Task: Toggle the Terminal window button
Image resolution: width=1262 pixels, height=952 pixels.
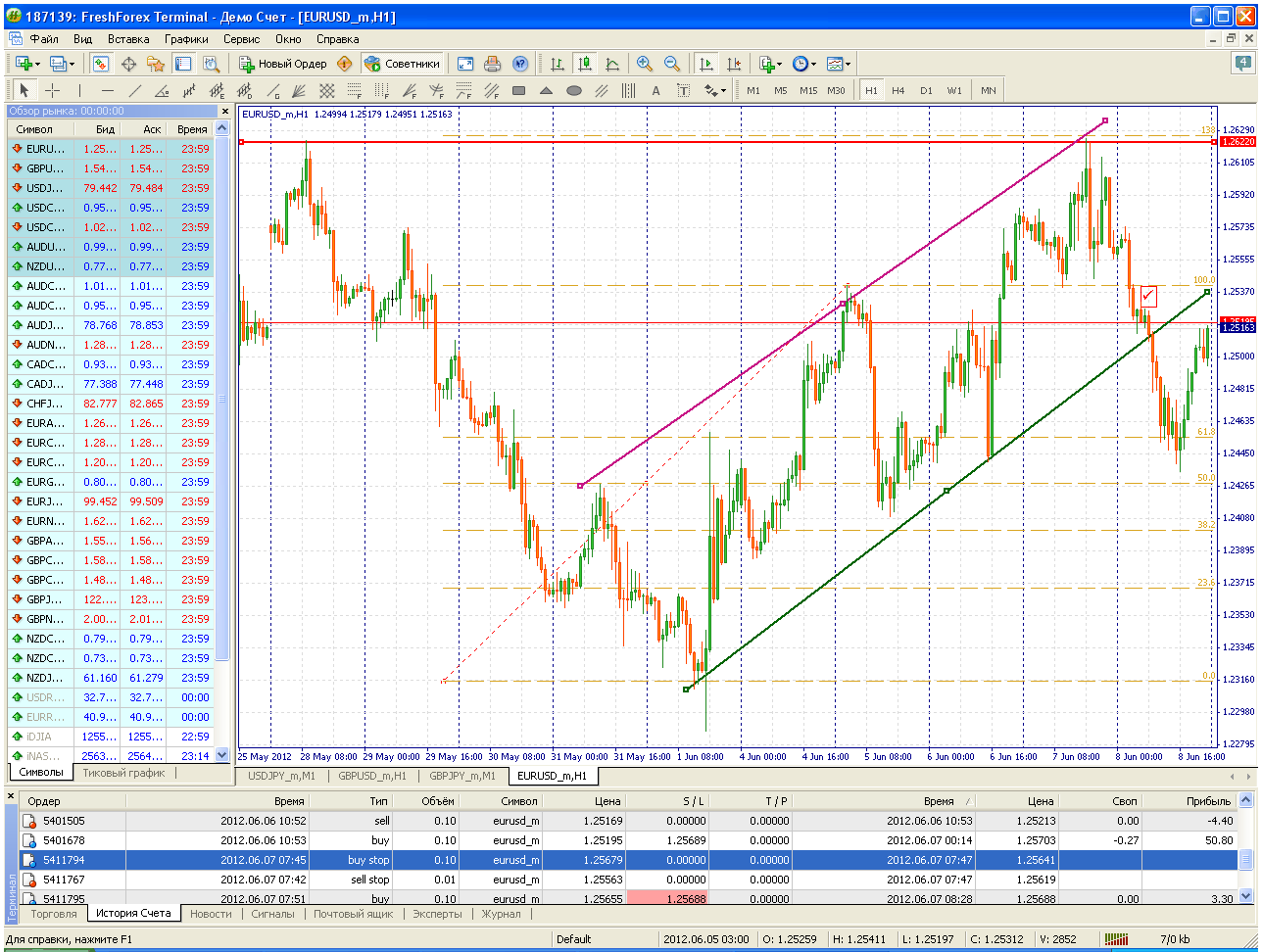Action: pyautogui.click(x=183, y=64)
